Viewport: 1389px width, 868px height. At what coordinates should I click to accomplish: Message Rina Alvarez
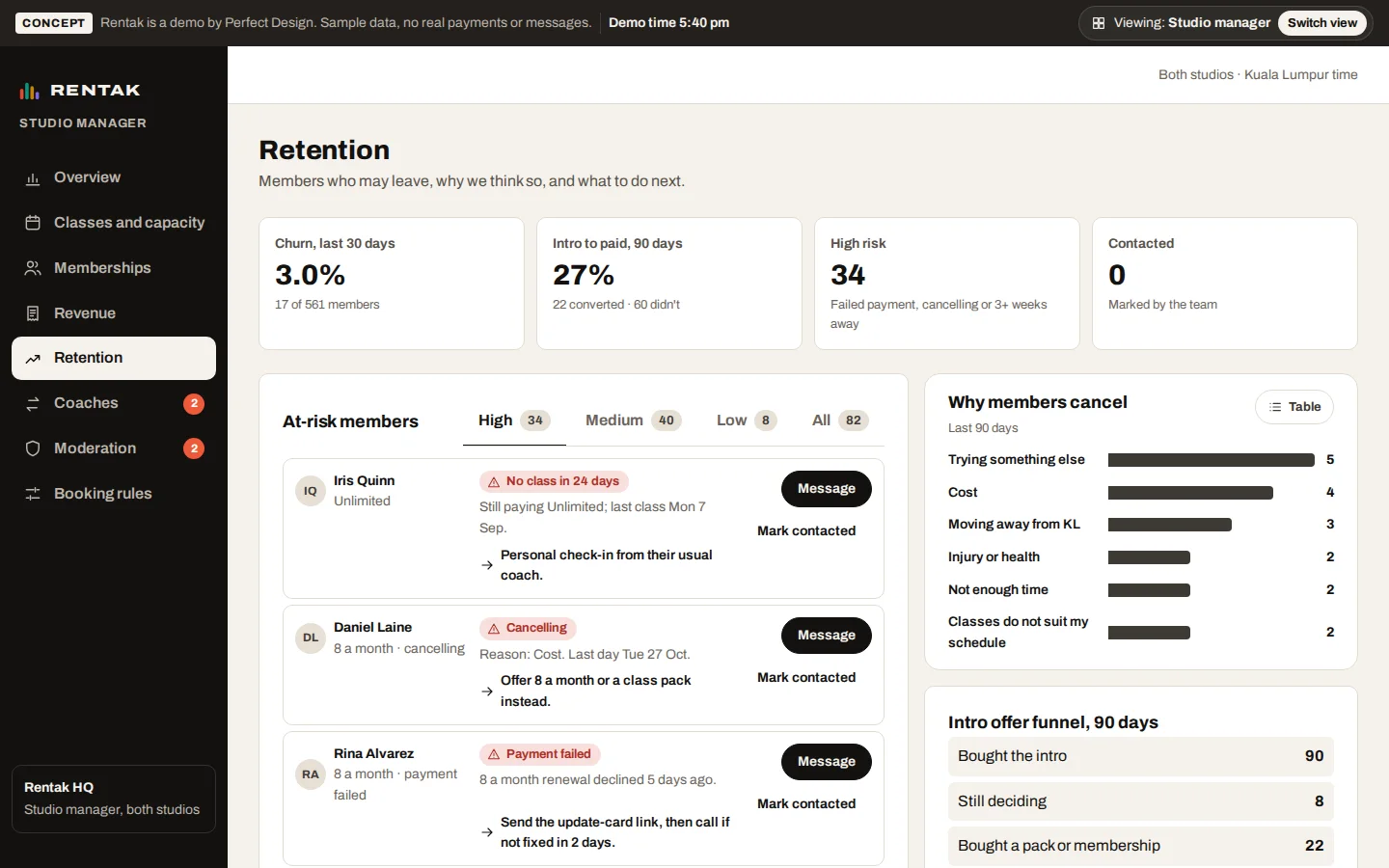point(827,762)
